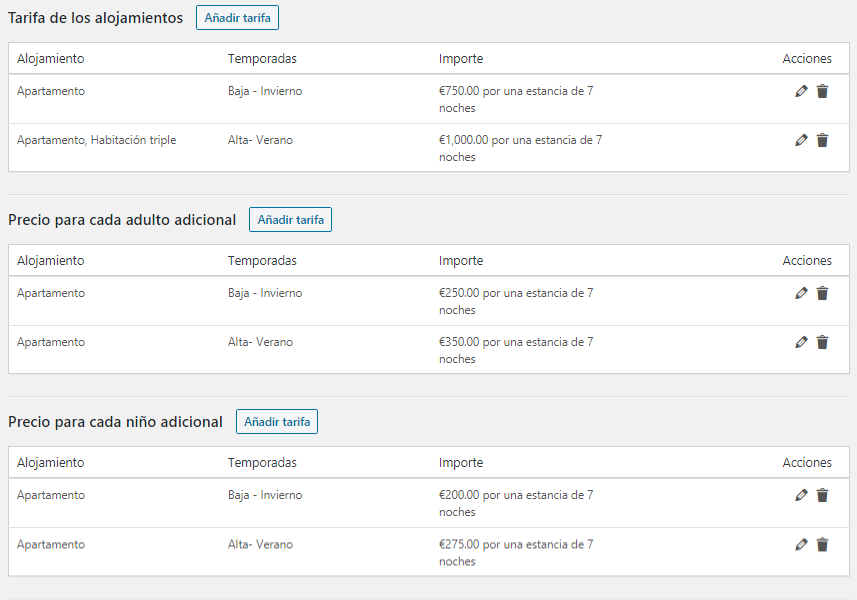Remove the €350.00 additional adult rate
Viewport: 857px width, 600px height.
coord(822,343)
